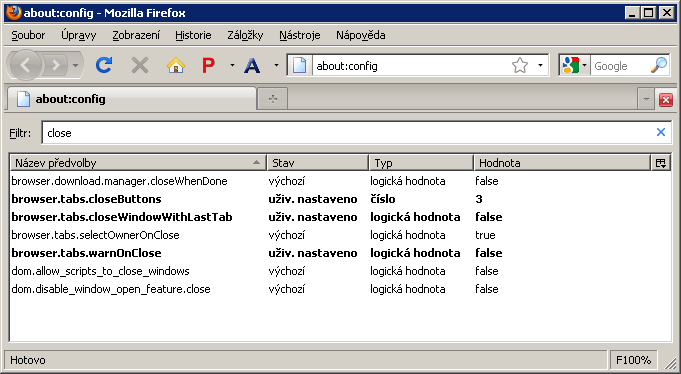Open the Záložky menu
The width and height of the screenshot is (681, 374).
(245, 35)
